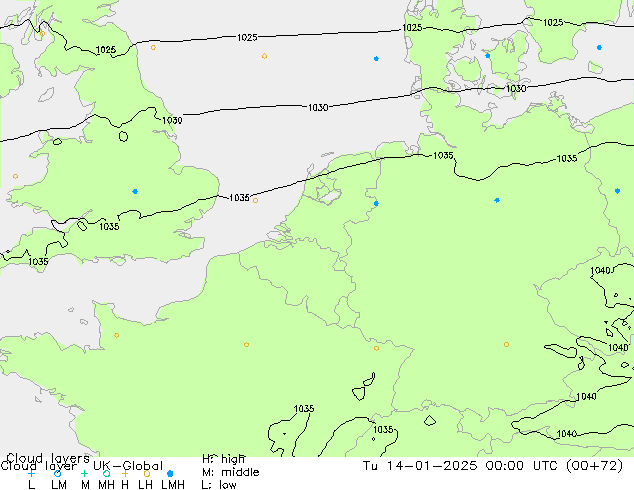Click the 1025 isobar label northwest of Denmark
The image size is (634, 490).
pos(412,27)
